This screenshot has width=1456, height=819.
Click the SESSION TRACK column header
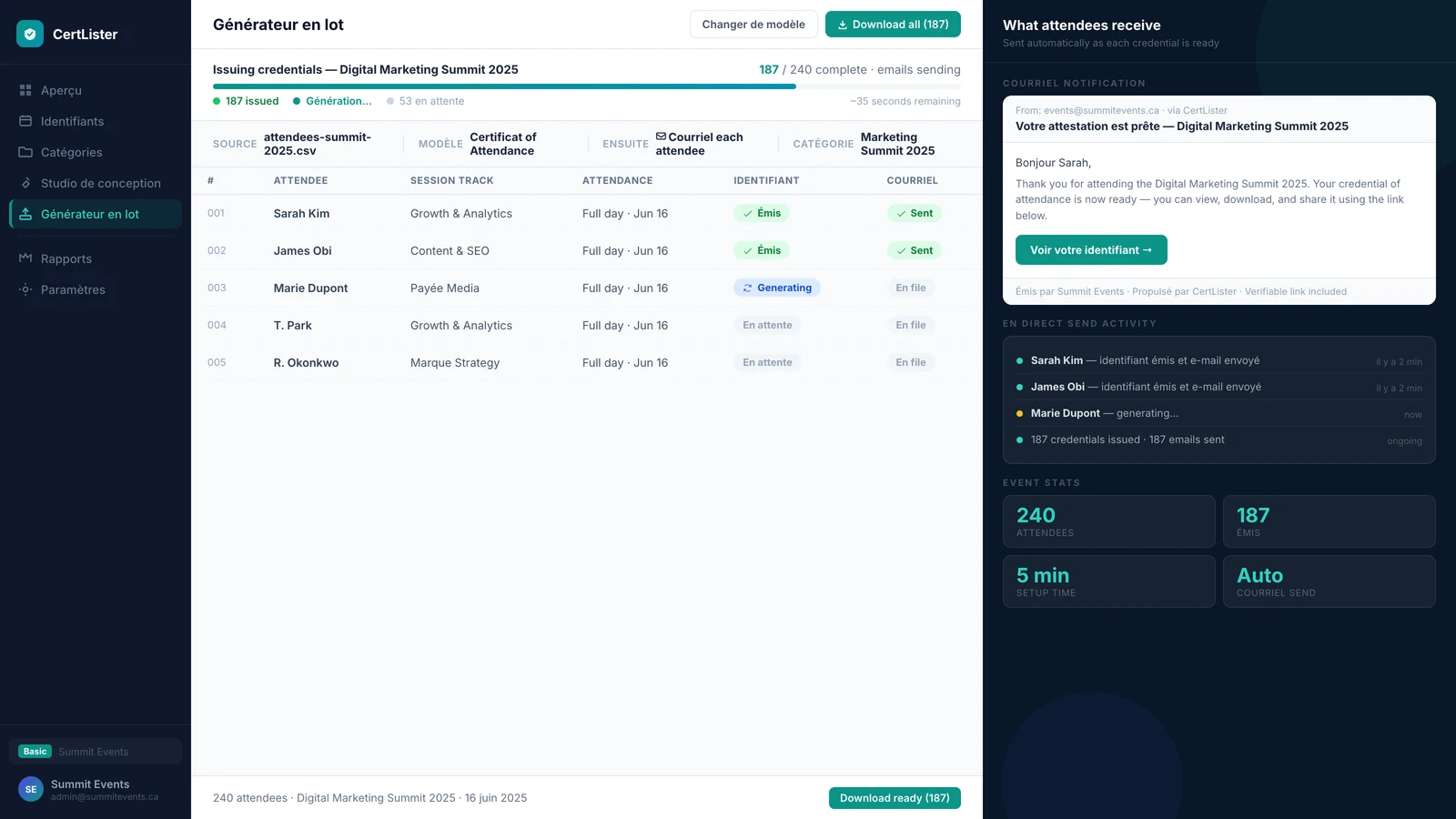pyautogui.click(x=451, y=180)
